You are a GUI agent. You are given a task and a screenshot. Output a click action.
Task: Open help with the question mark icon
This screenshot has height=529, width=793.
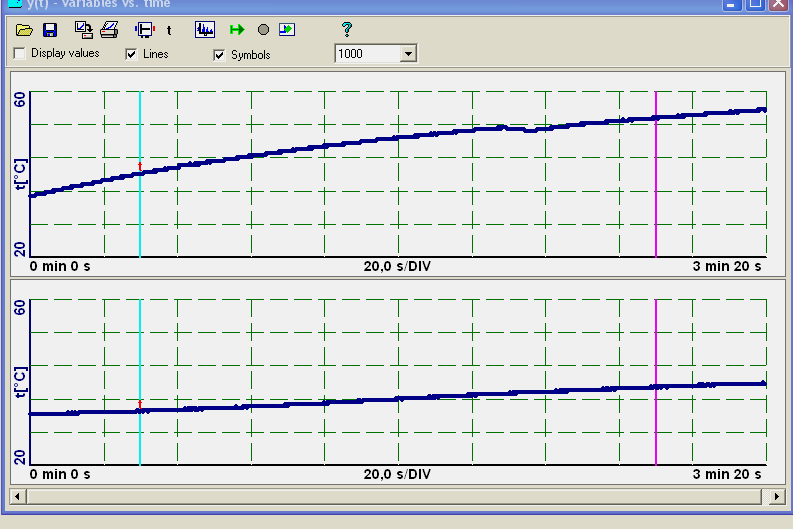(346, 29)
